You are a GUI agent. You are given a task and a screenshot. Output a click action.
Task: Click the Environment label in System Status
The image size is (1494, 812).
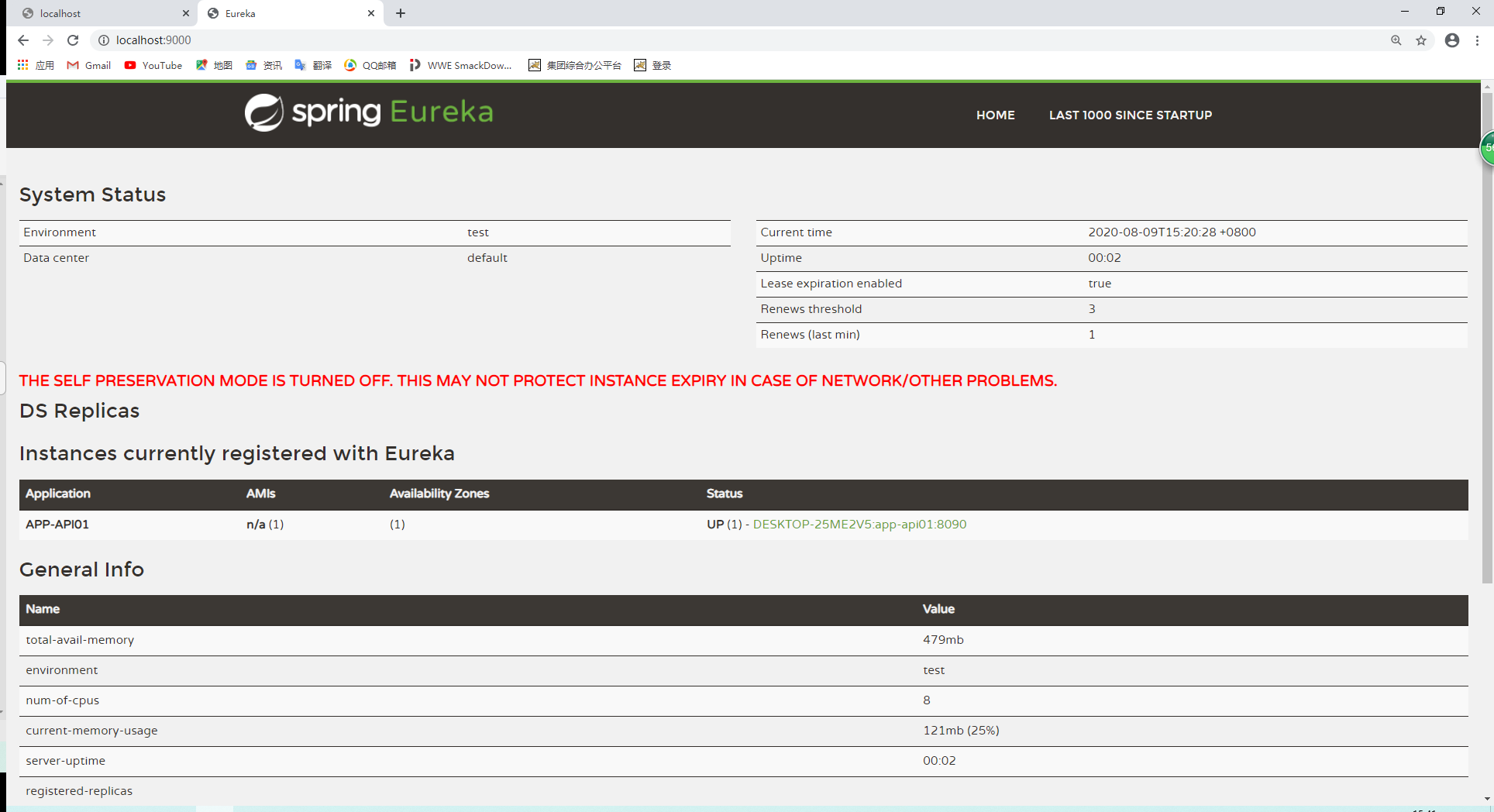click(x=60, y=232)
